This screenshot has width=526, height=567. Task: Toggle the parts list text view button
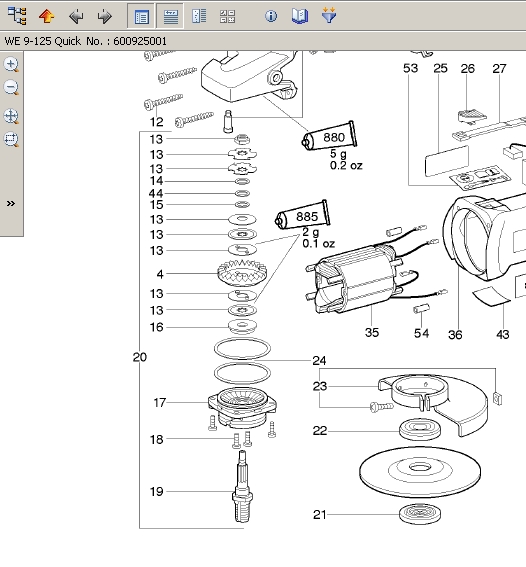coord(170,16)
